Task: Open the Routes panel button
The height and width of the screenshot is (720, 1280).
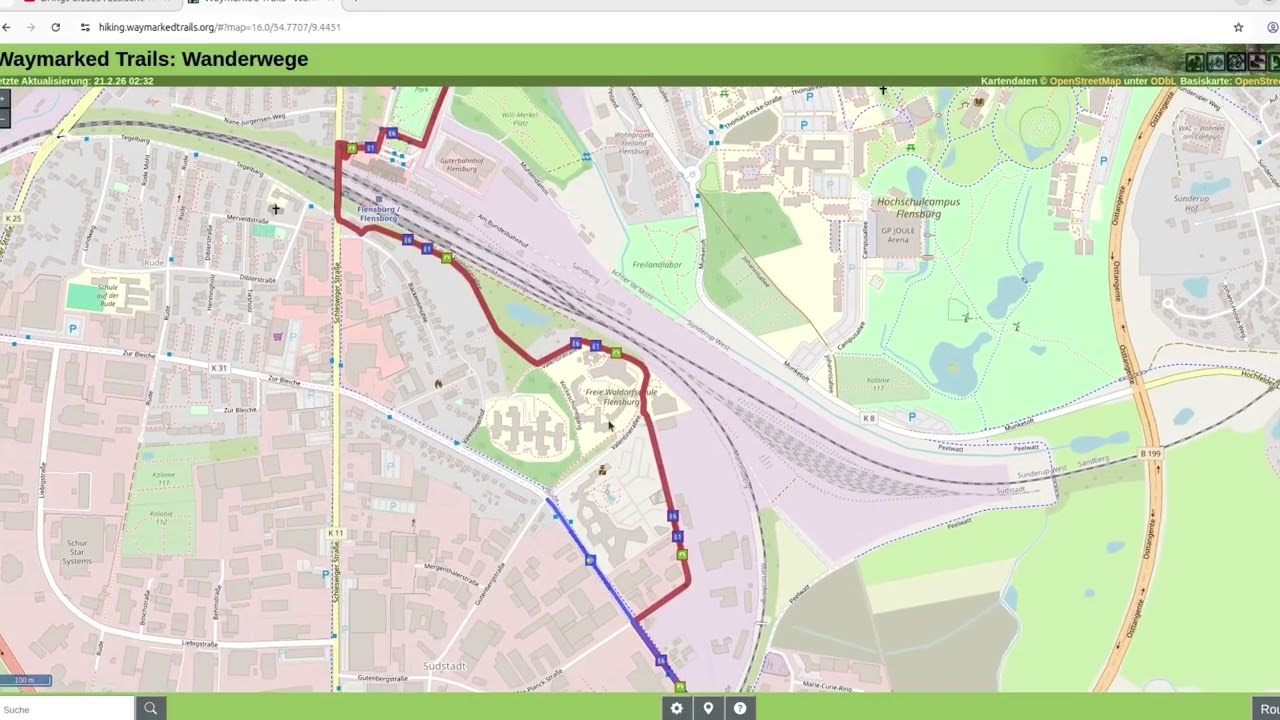Action: click(1266, 709)
